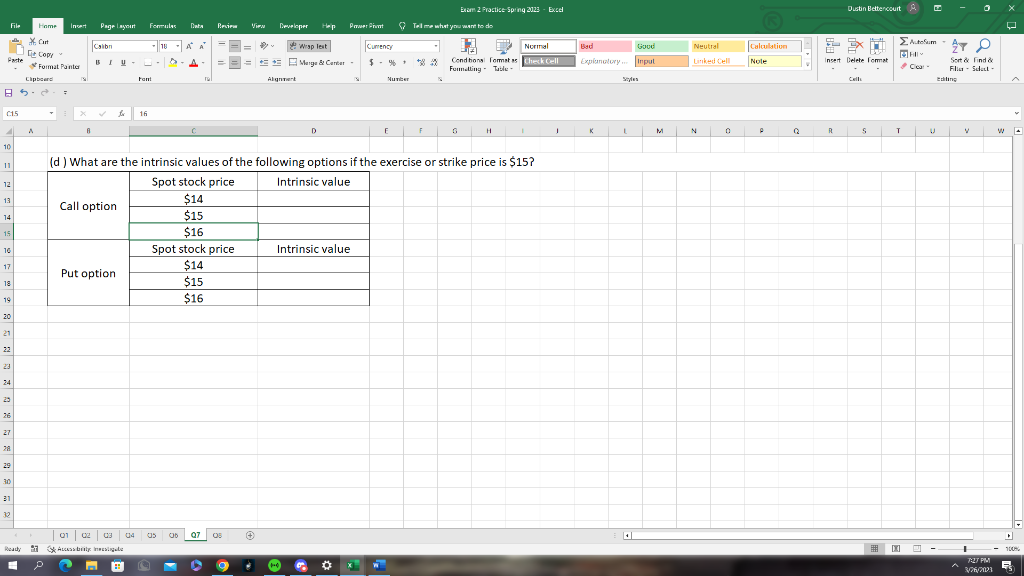Click the Paste clipboard icon
The image size is (1024, 576).
(x=16, y=47)
